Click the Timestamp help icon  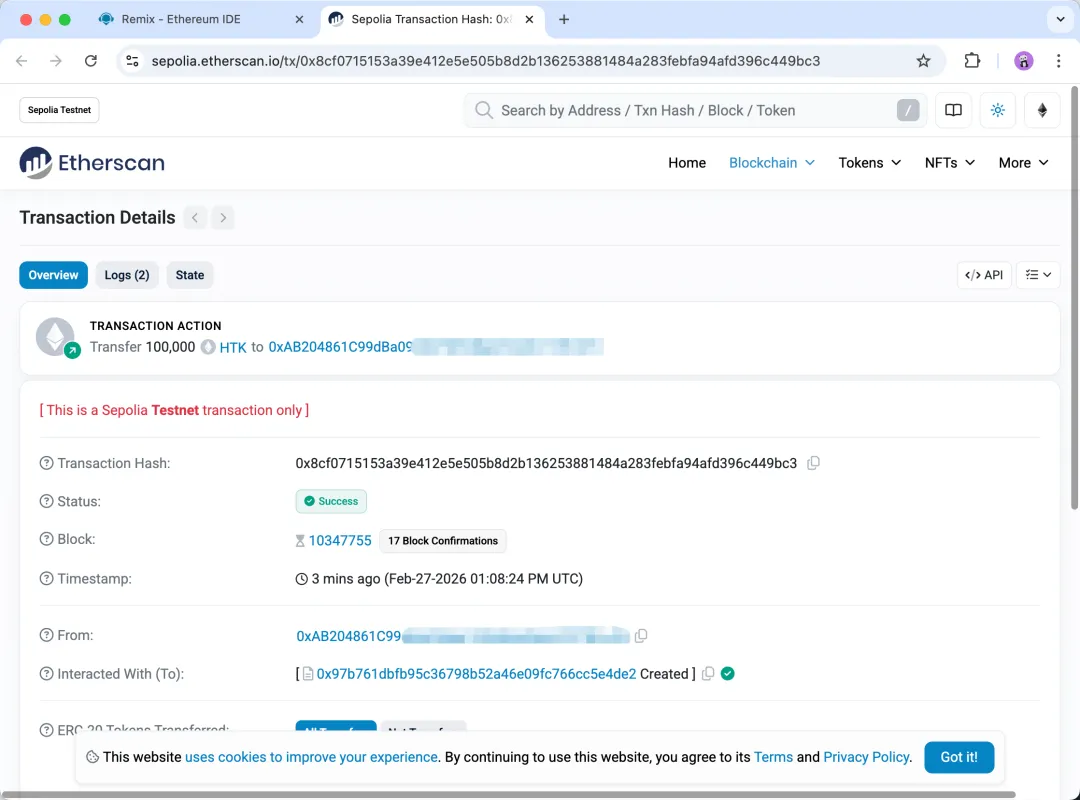pyautogui.click(x=46, y=578)
